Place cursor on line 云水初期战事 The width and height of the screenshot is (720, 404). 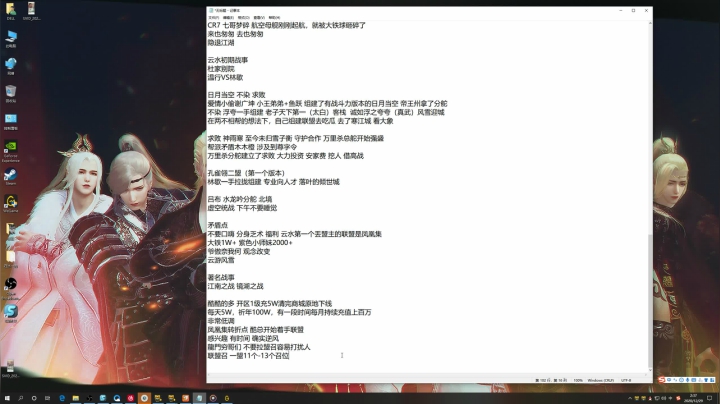pos(228,60)
